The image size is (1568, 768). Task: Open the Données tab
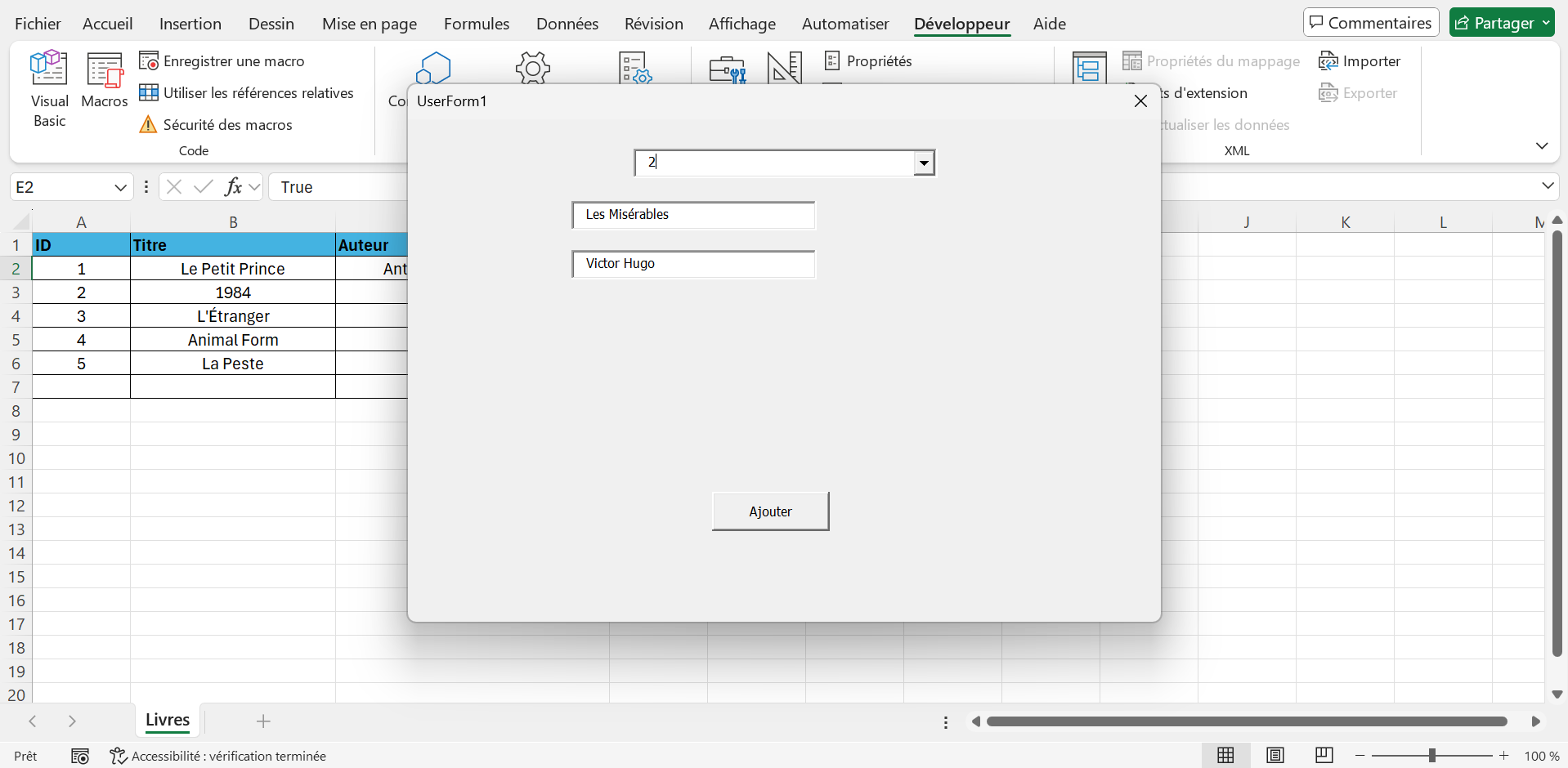(x=567, y=24)
